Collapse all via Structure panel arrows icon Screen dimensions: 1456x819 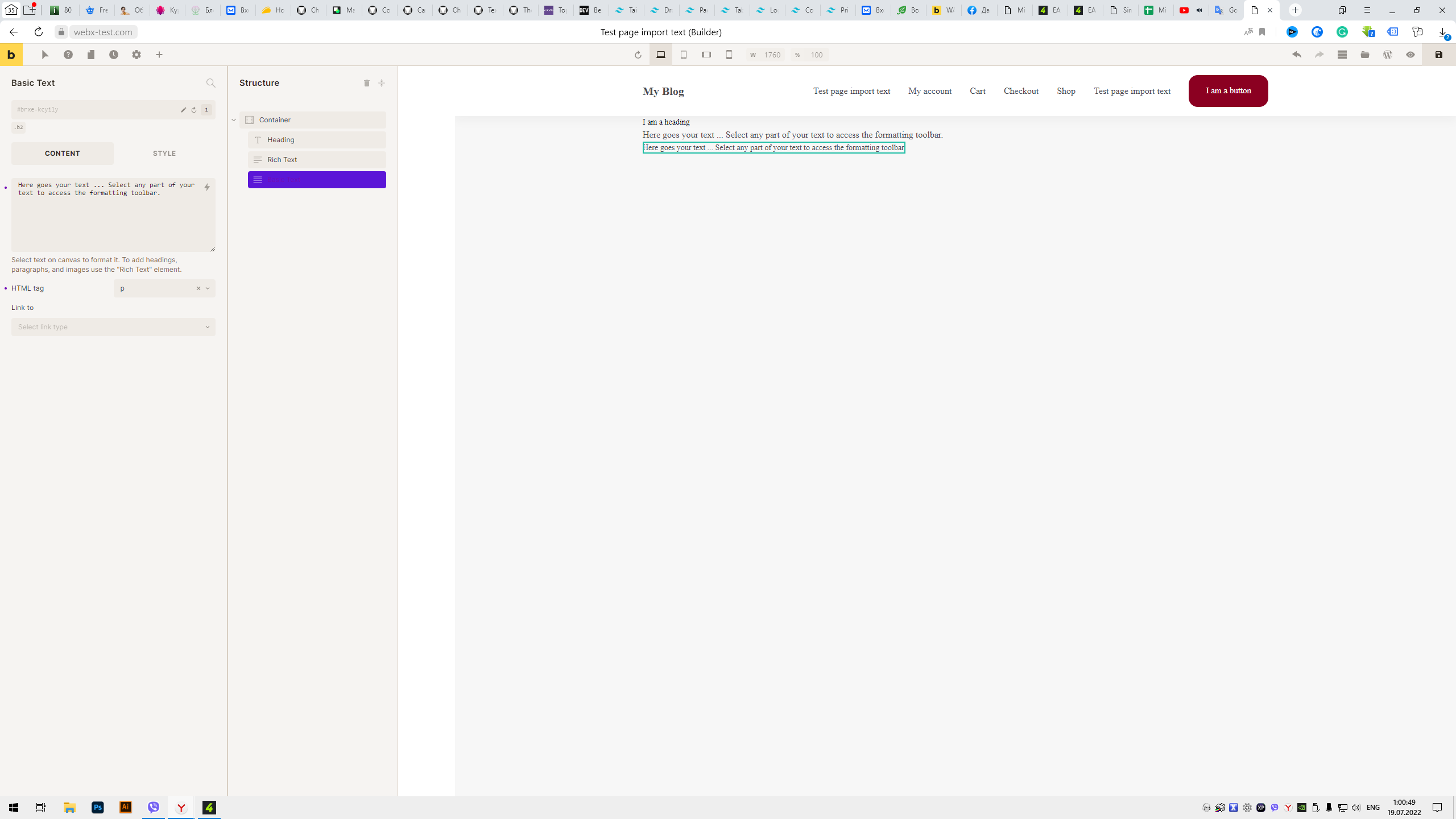382,83
